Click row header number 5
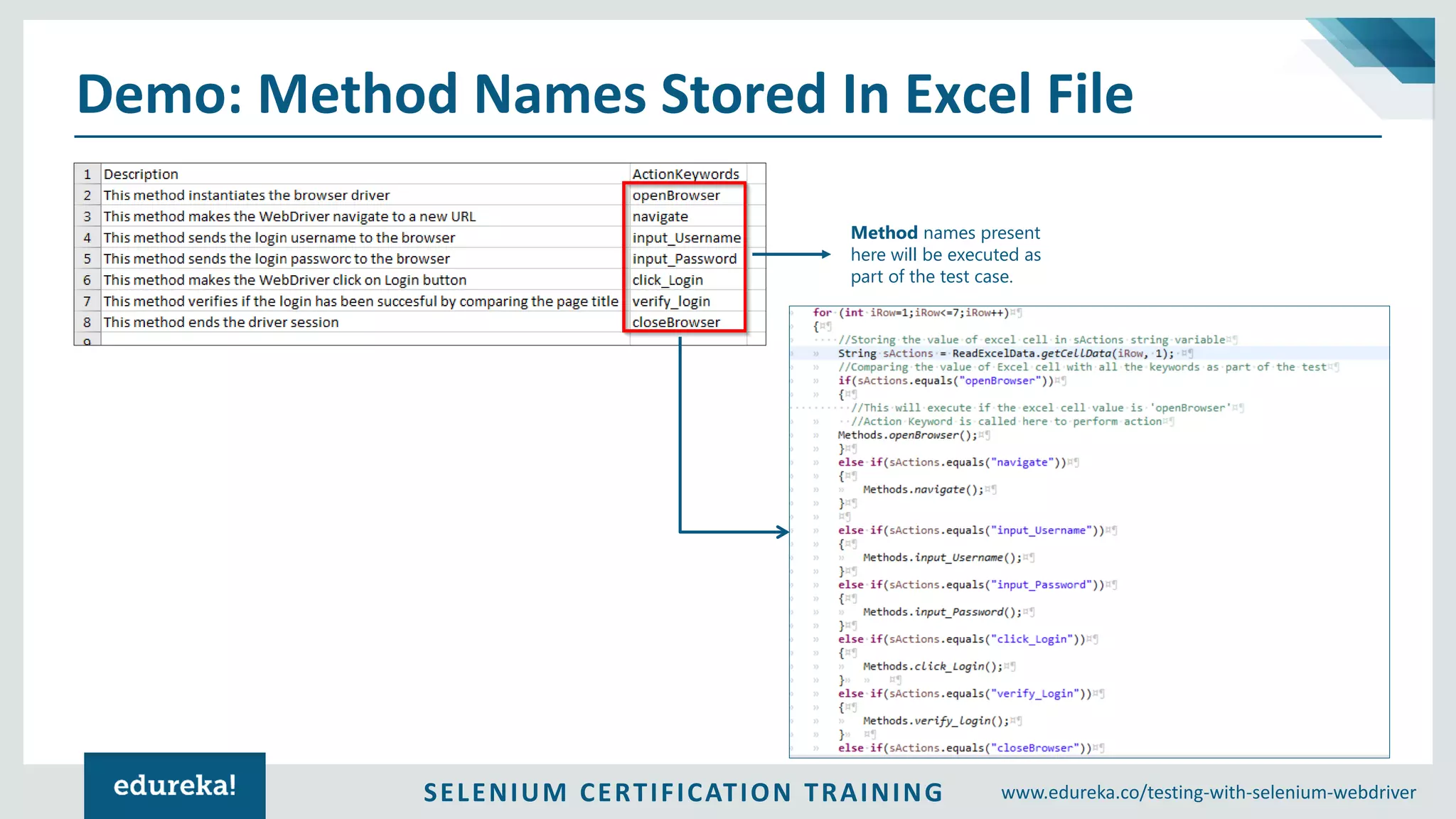This screenshot has width=1456, height=819. [x=87, y=259]
